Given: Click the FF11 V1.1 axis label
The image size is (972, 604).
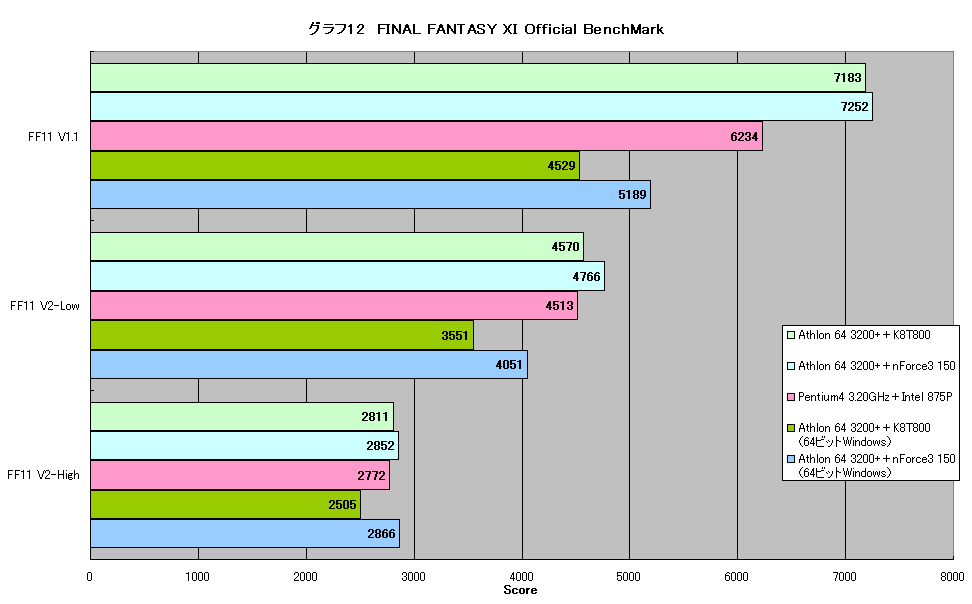Looking at the screenshot, I should 53,137.
